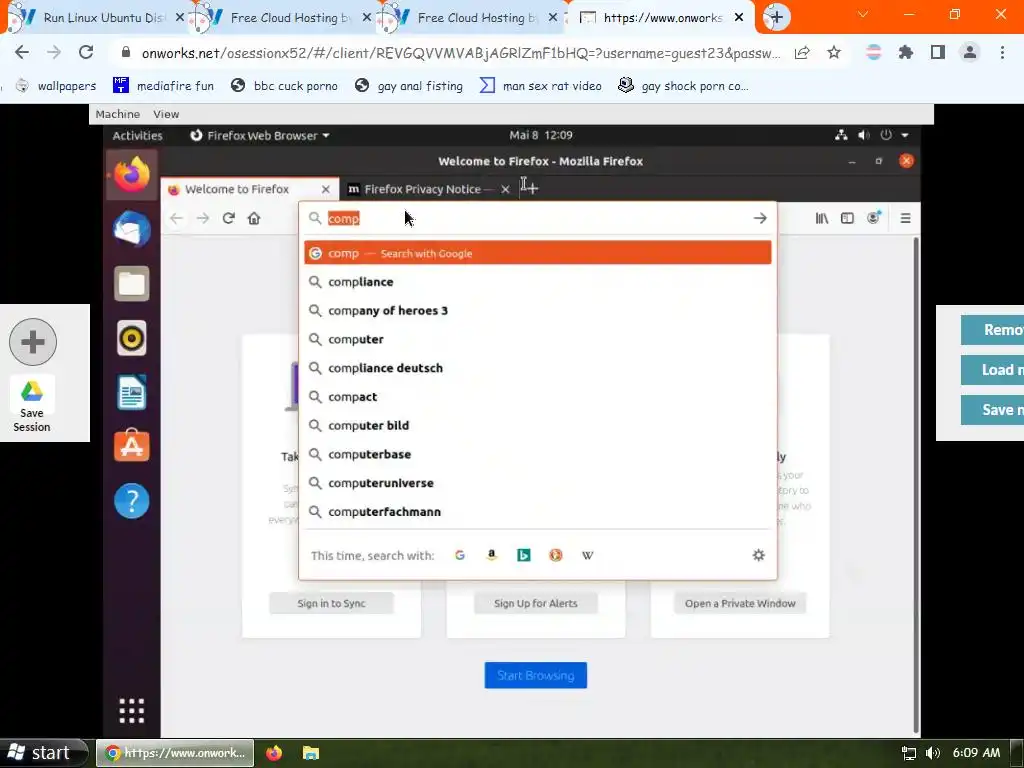Open the Files manager in the dock
The width and height of the screenshot is (1024, 768).
coord(131,283)
